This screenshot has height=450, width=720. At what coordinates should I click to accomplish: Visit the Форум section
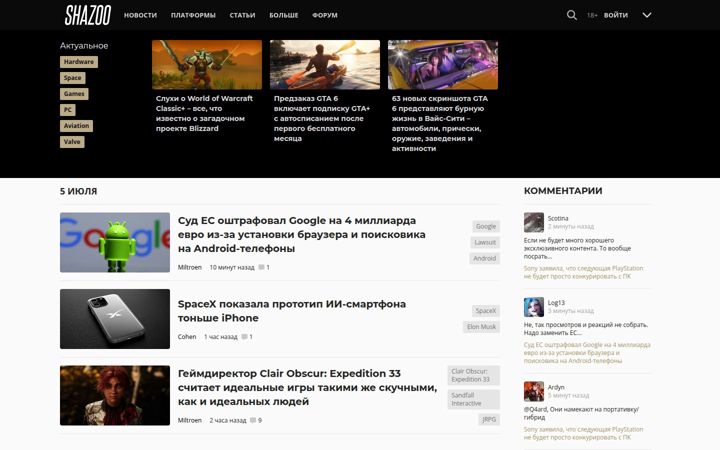[x=325, y=15]
